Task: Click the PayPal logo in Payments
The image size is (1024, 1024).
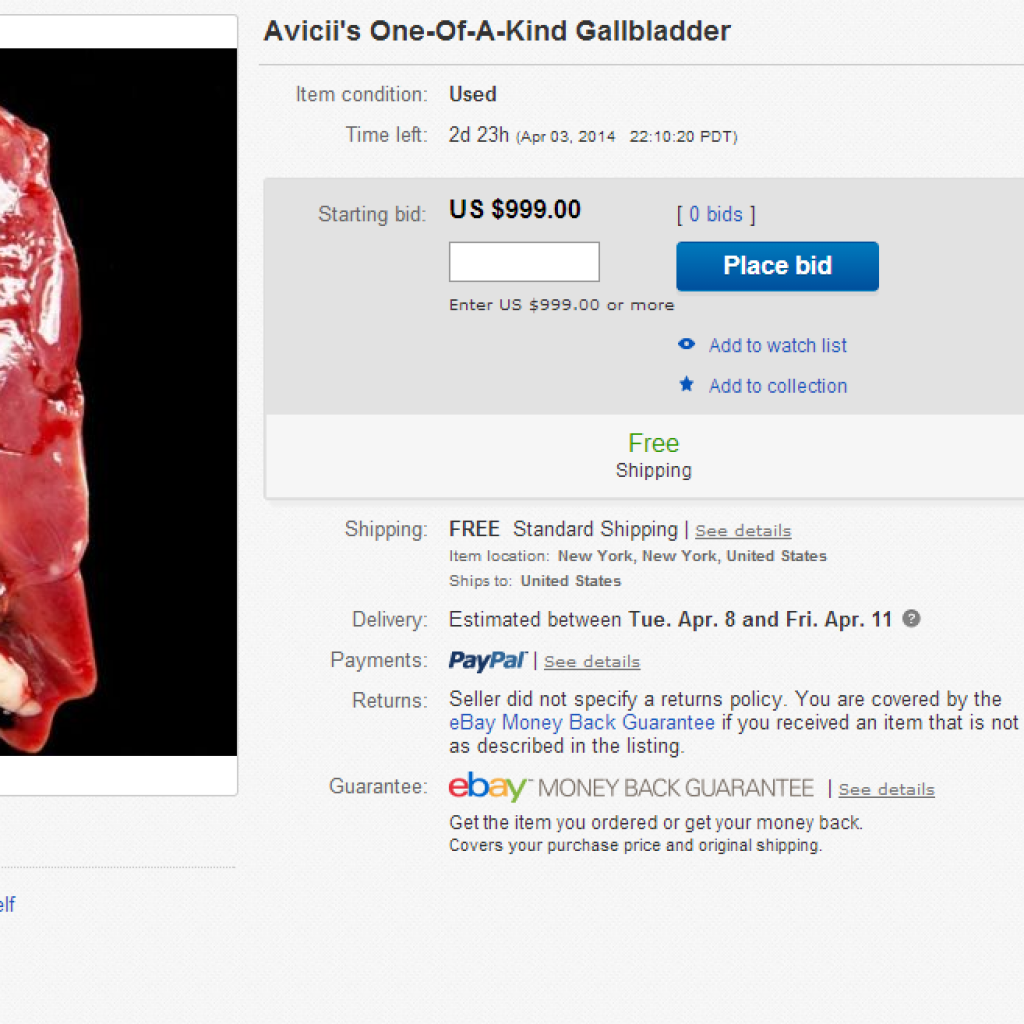Action: tap(487, 660)
